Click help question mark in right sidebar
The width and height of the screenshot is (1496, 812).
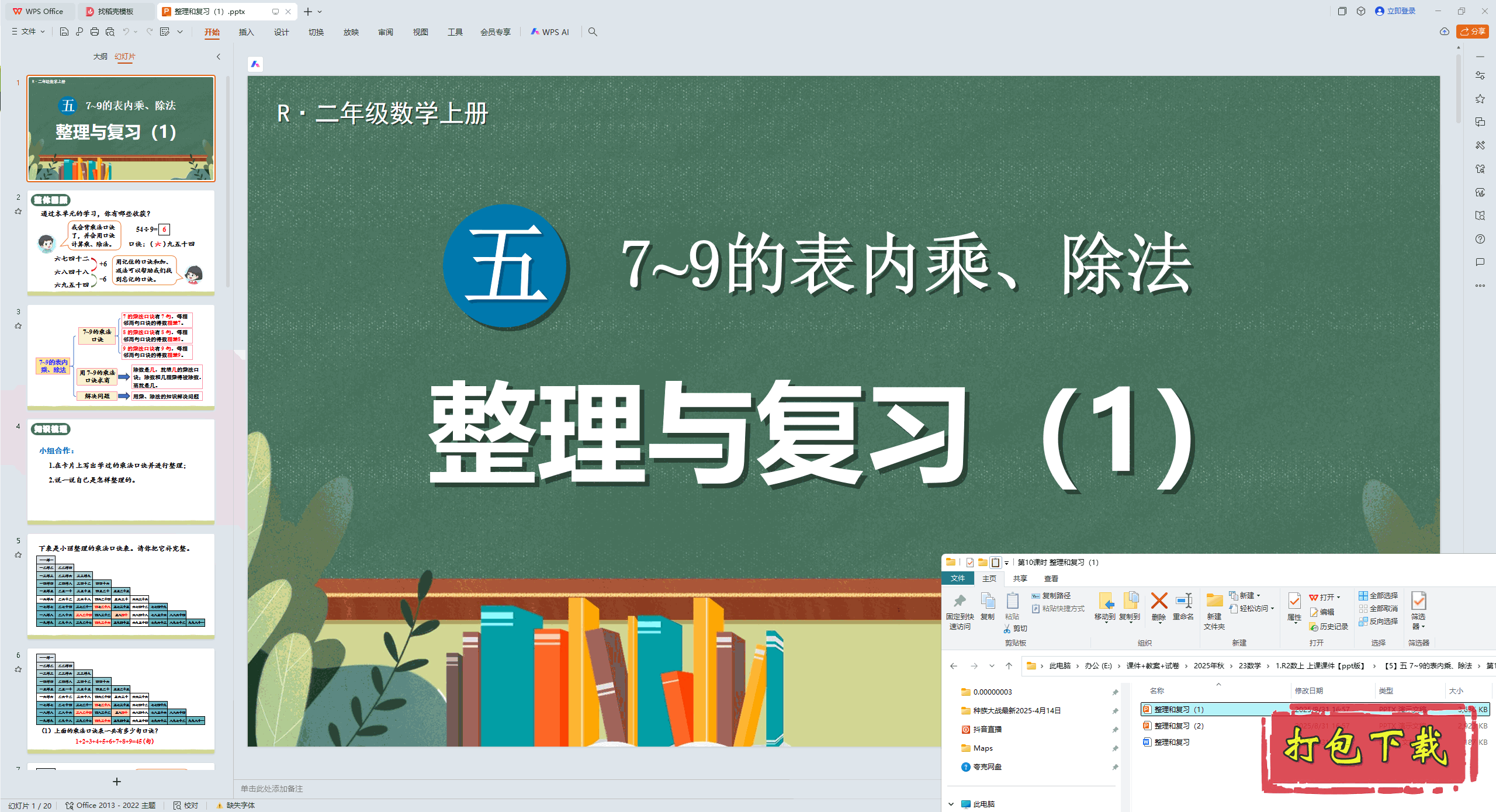1480,239
